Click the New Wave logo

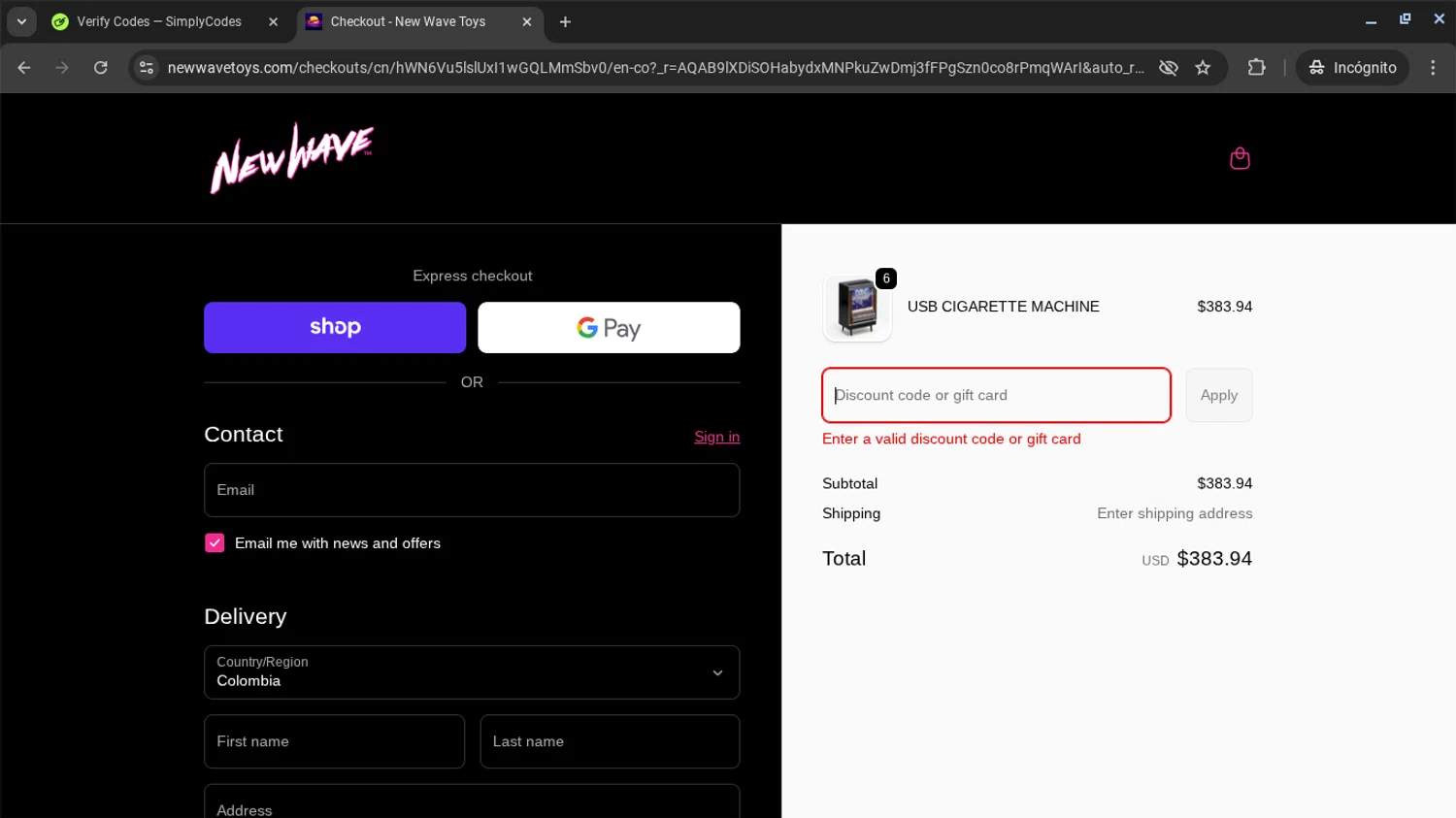tap(292, 158)
